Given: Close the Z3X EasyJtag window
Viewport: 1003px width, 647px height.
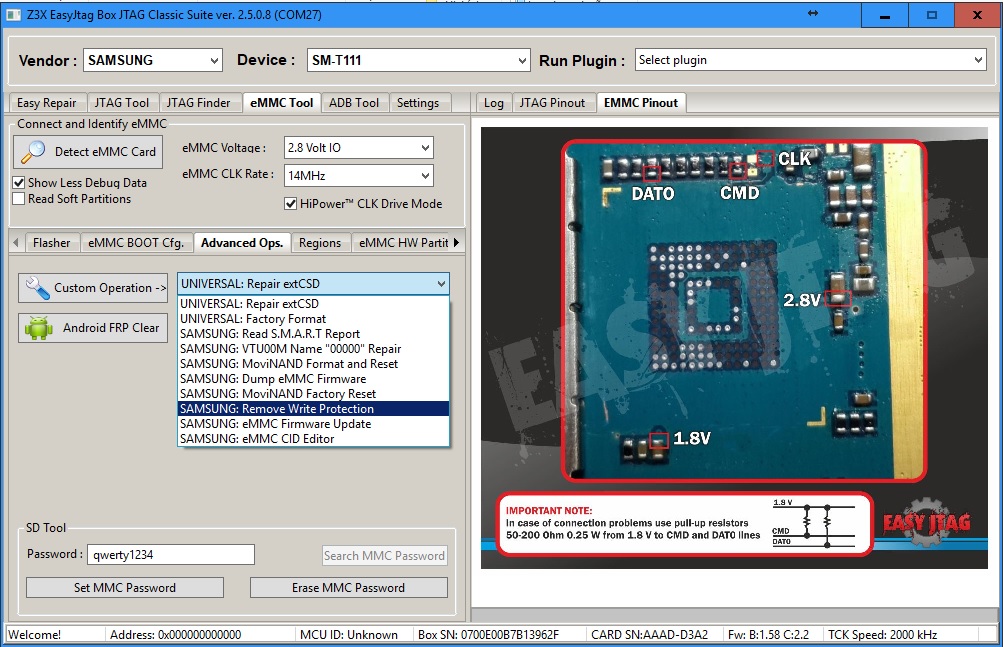Looking at the screenshot, I should 977,15.
